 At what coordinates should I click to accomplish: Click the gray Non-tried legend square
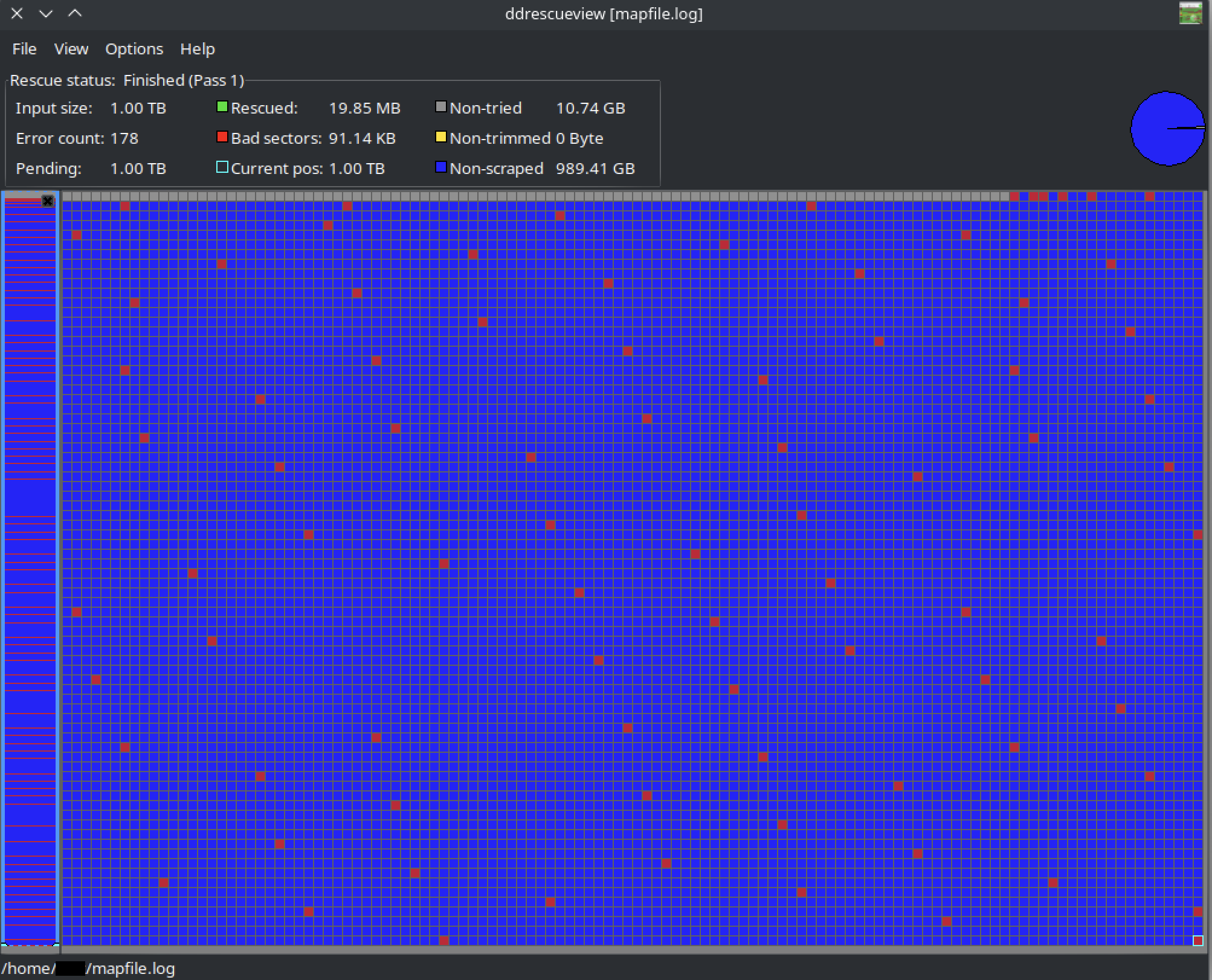click(x=440, y=108)
